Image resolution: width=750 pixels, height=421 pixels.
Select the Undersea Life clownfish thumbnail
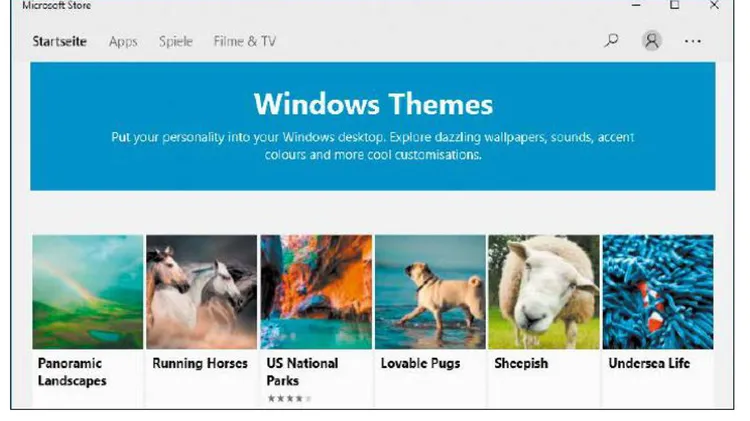click(658, 292)
